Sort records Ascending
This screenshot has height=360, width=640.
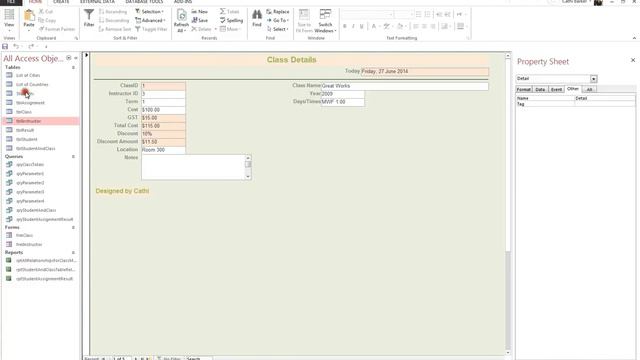pyautogui.click(x=113, y=11)
